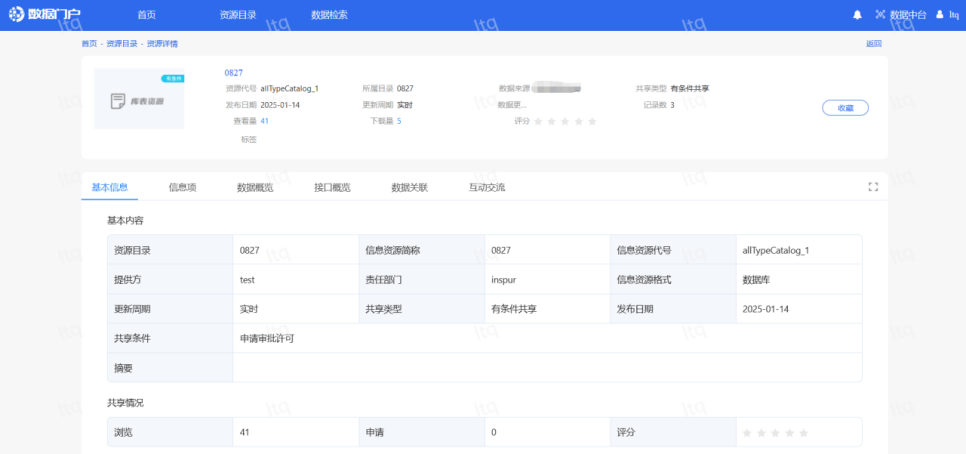The image size is (966, 454).
Task: Switch to the 互动交流 tab
Action: tap(487, 187)
